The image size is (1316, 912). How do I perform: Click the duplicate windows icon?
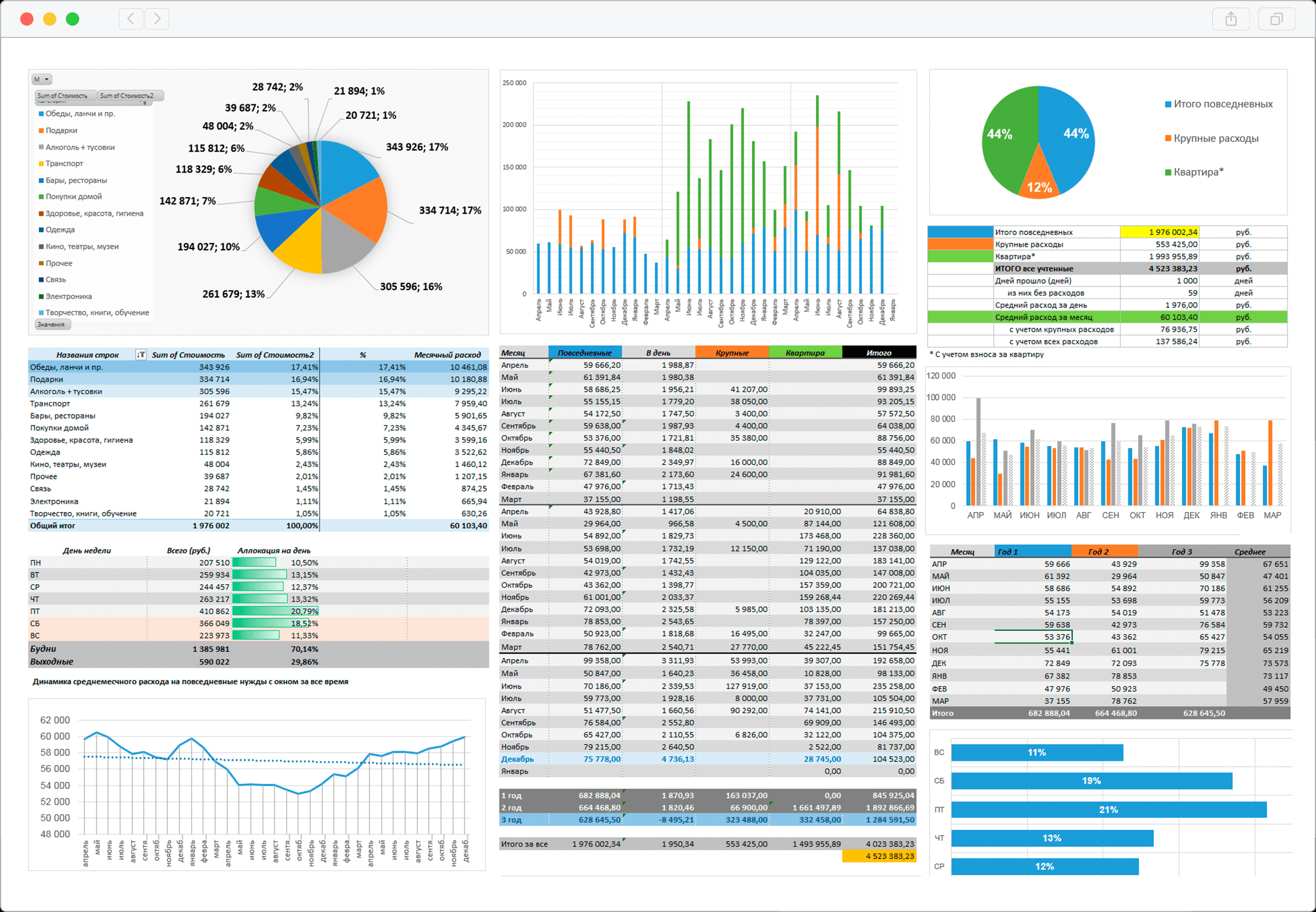1276,19
